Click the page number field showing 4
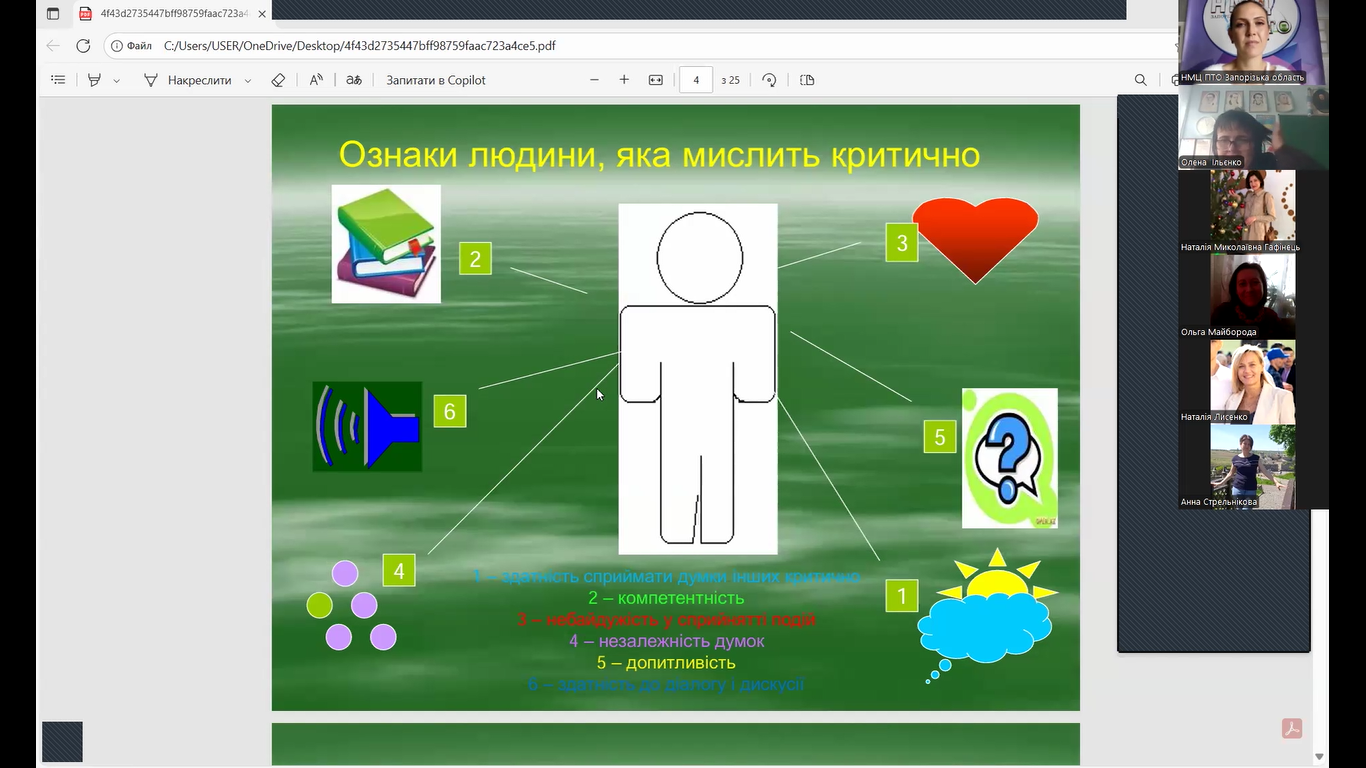The height and width of the screenshot is (768, 1366). [x=696, y=80]
